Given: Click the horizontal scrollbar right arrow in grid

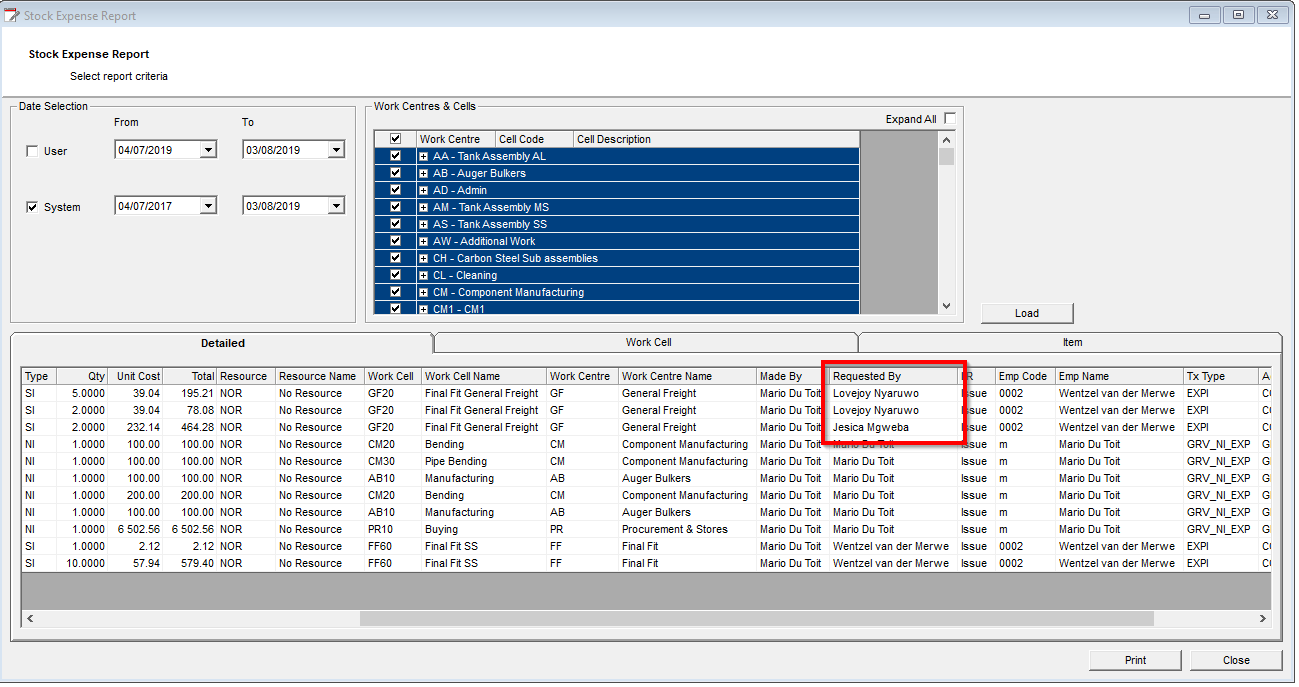Looking at the screenshot, I should click(1262, 619).
